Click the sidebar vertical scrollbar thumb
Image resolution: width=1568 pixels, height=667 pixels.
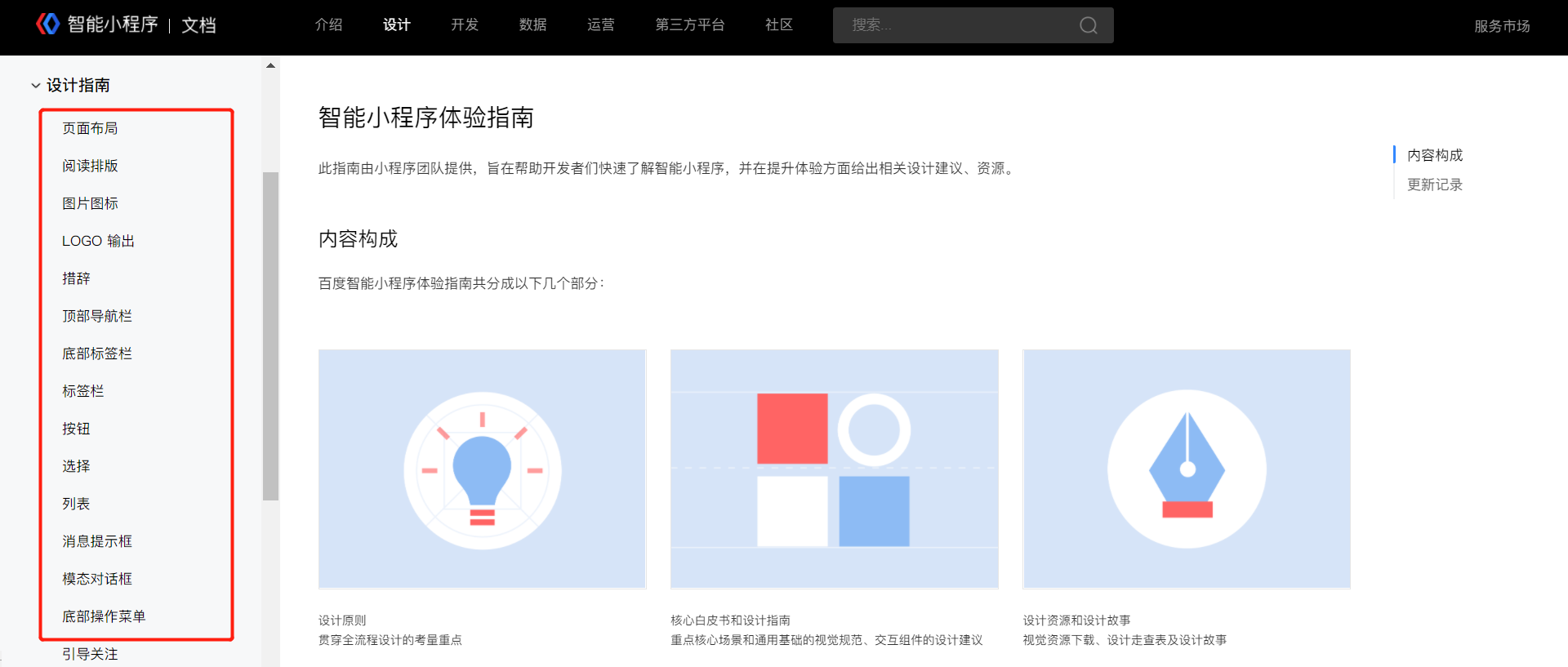(270, 336)
